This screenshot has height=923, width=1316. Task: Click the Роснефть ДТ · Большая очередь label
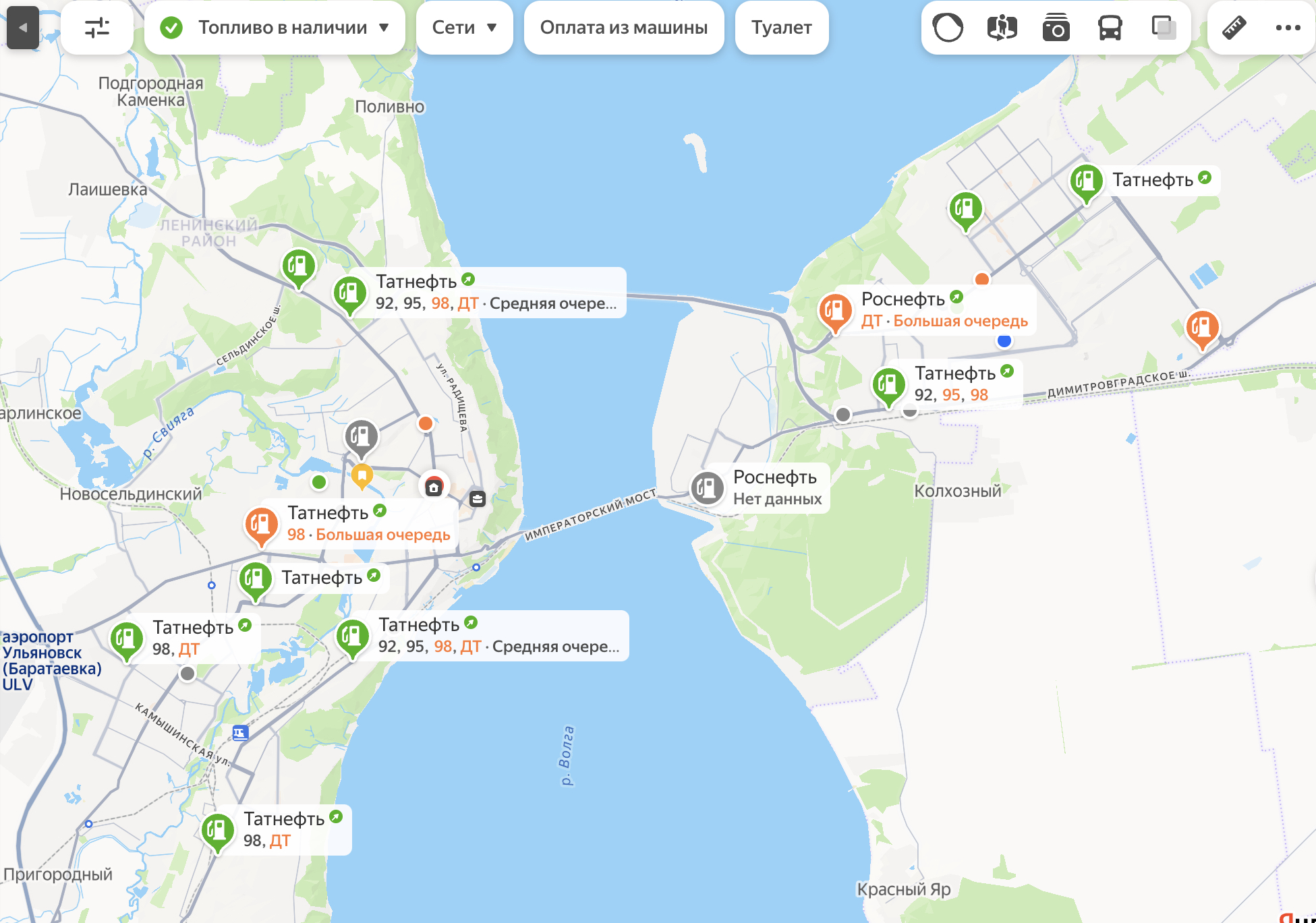pyautogui.click(x=944, y=310)
